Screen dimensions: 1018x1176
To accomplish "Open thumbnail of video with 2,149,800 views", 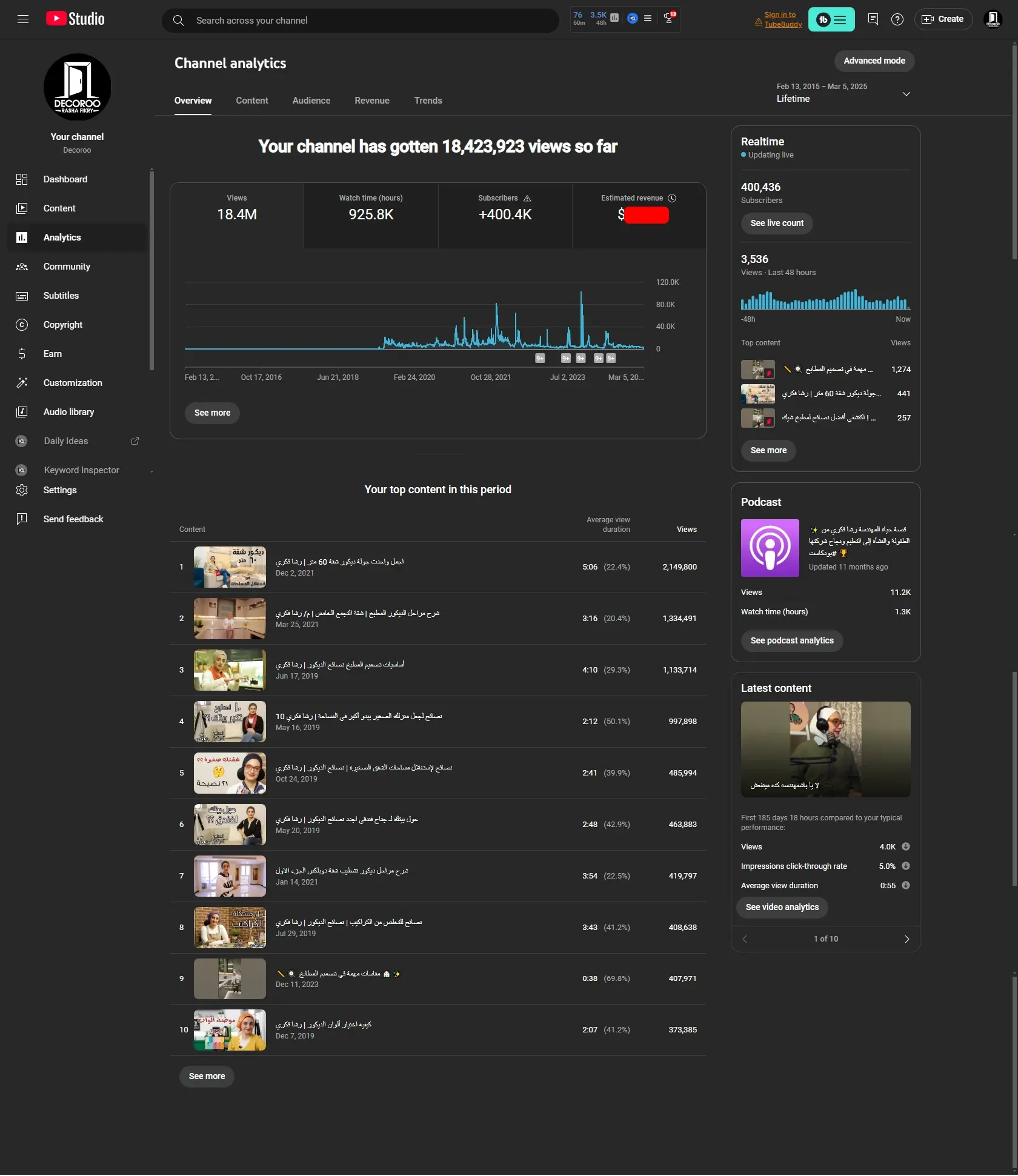I will 230,567.
